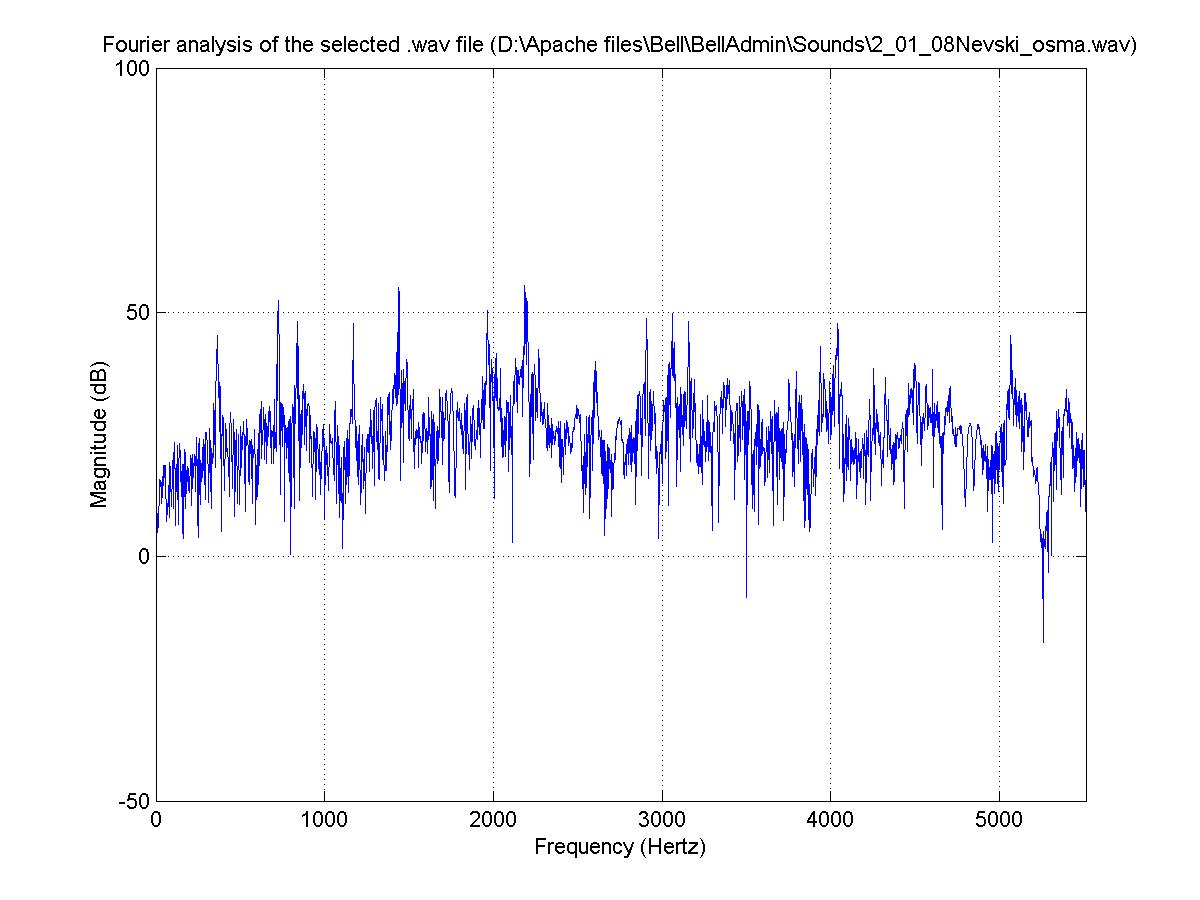Select the 'Magnitude (dB)' y-axis label
Viewport: 1200px width, 900px height.
pyautogui.click(x=99, y=435)
